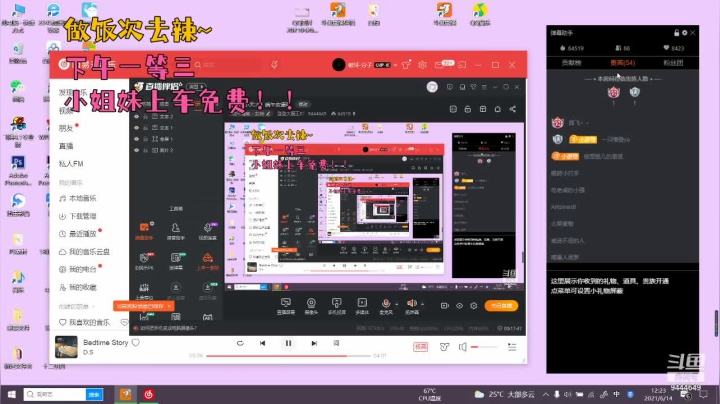Expand microphone options arrow
This screenshot has width=720, height=404.
point(396,303)
